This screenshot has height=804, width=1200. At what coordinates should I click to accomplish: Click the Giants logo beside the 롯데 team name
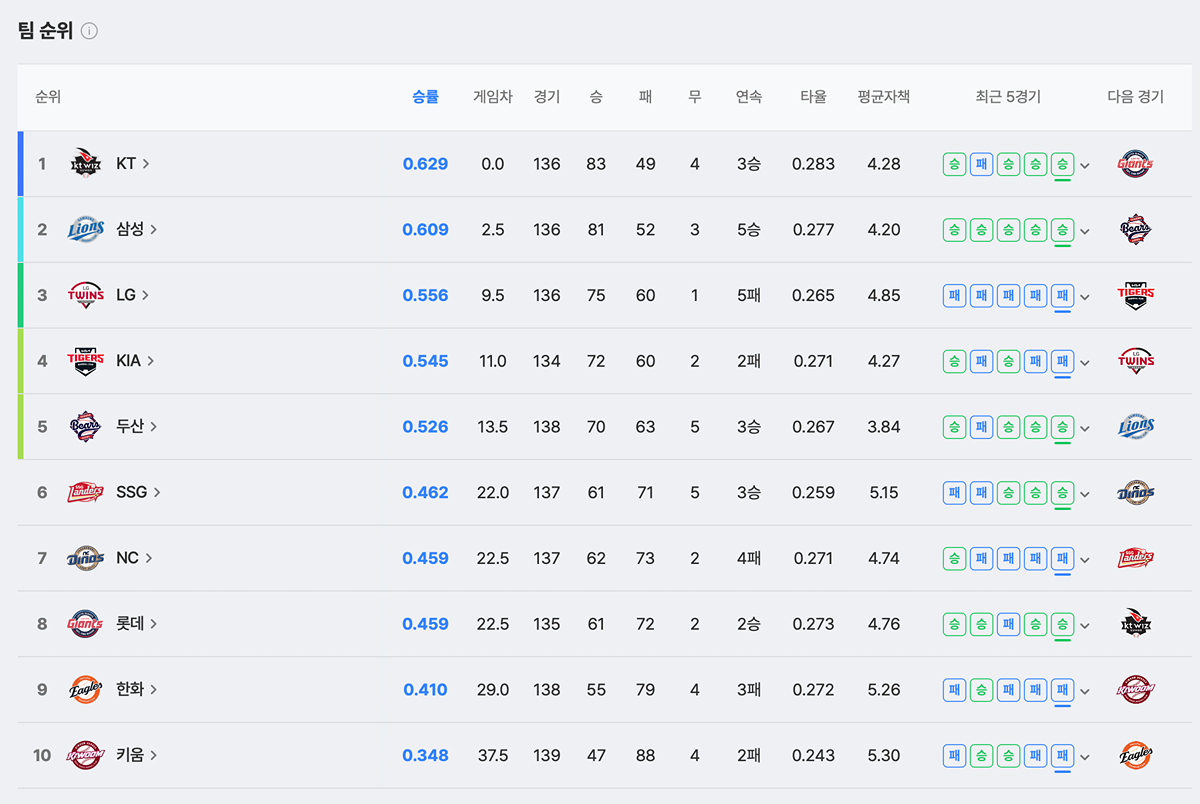(86, 624)
